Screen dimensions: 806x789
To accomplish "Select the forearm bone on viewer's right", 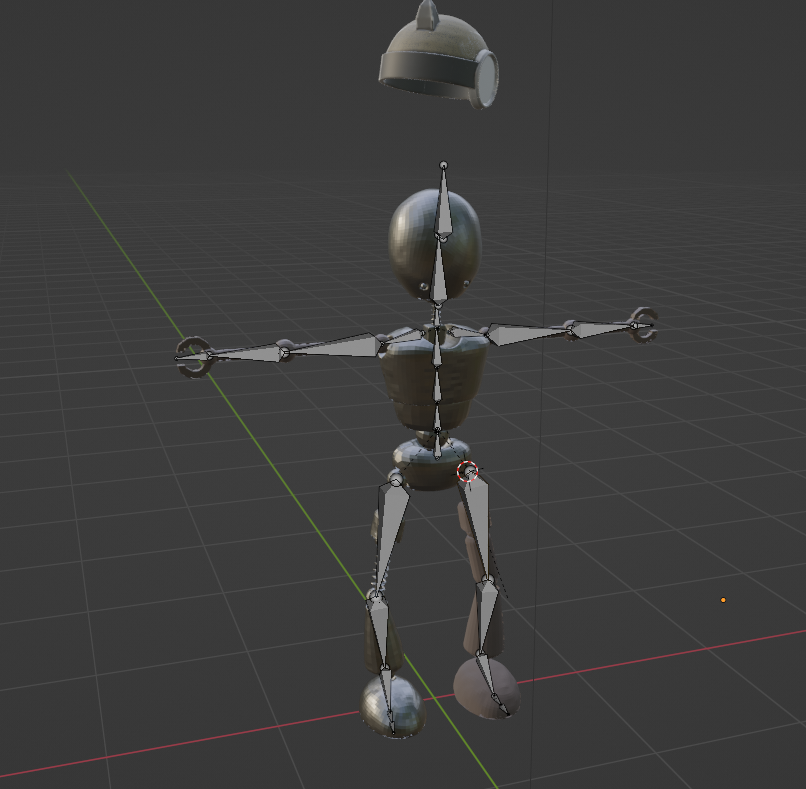I will 601,327.
